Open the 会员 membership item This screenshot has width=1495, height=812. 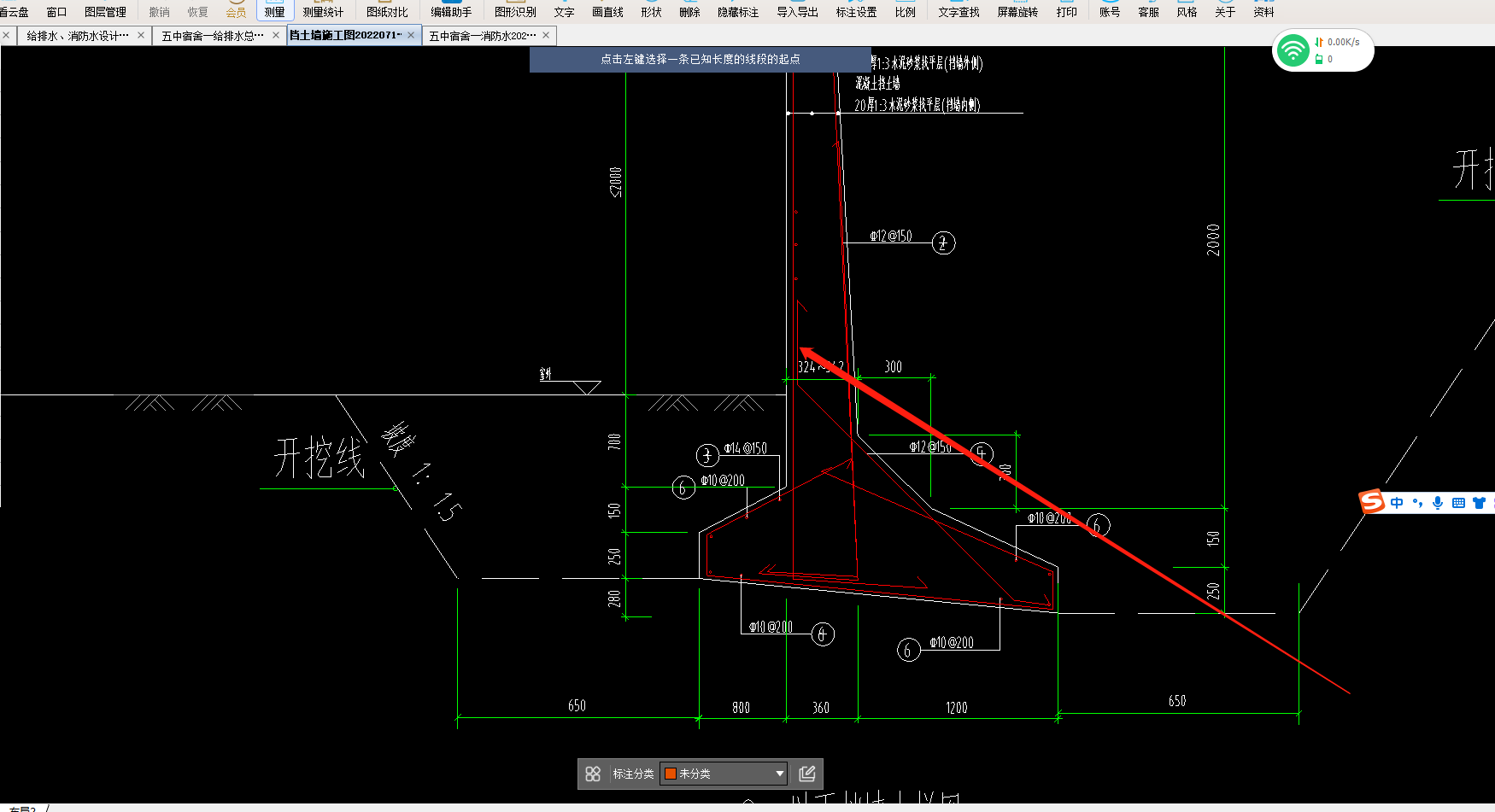point(236,12)
